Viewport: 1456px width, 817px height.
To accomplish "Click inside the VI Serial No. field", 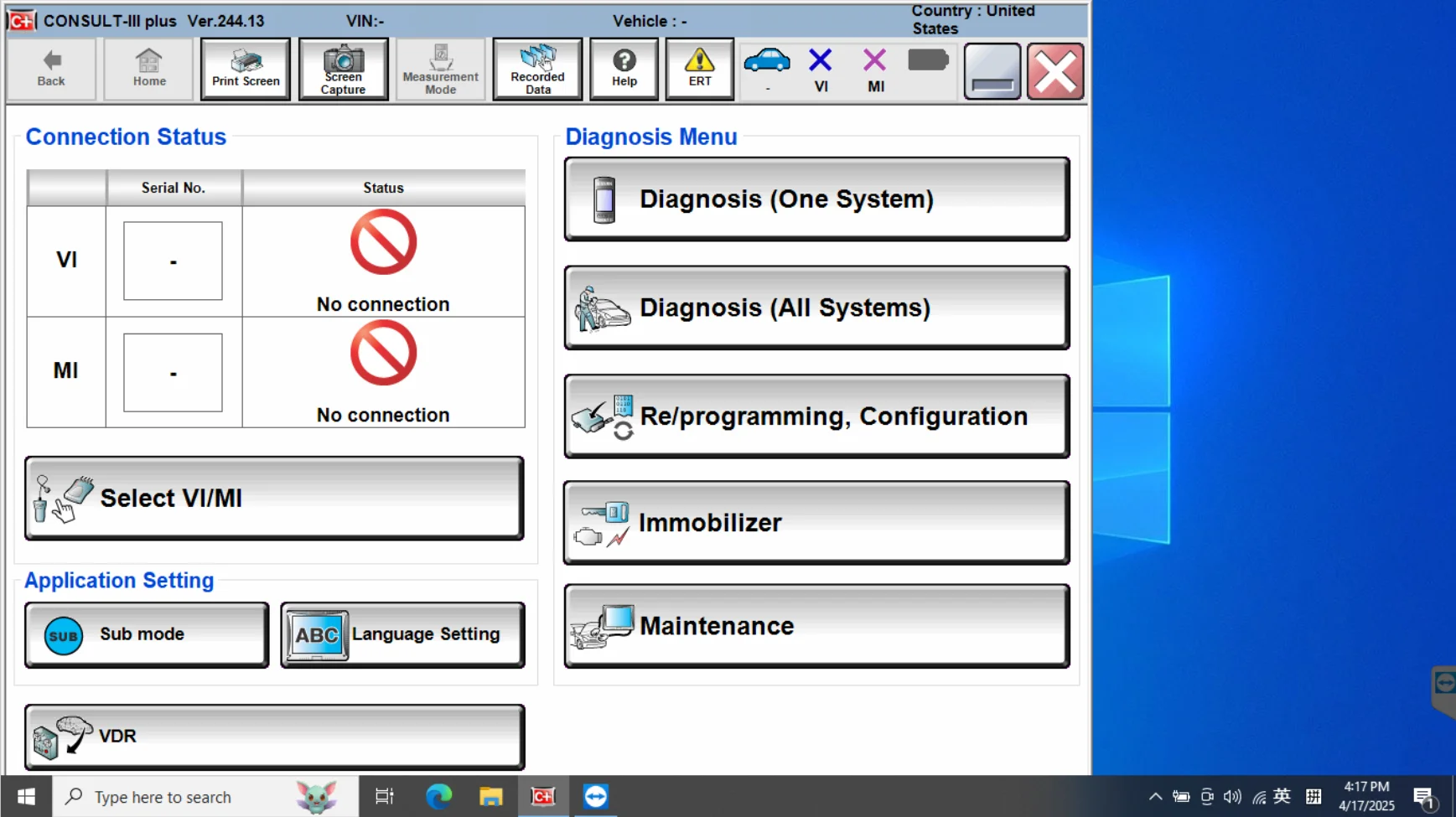I will pyautogui.click(x=173, y=261).
